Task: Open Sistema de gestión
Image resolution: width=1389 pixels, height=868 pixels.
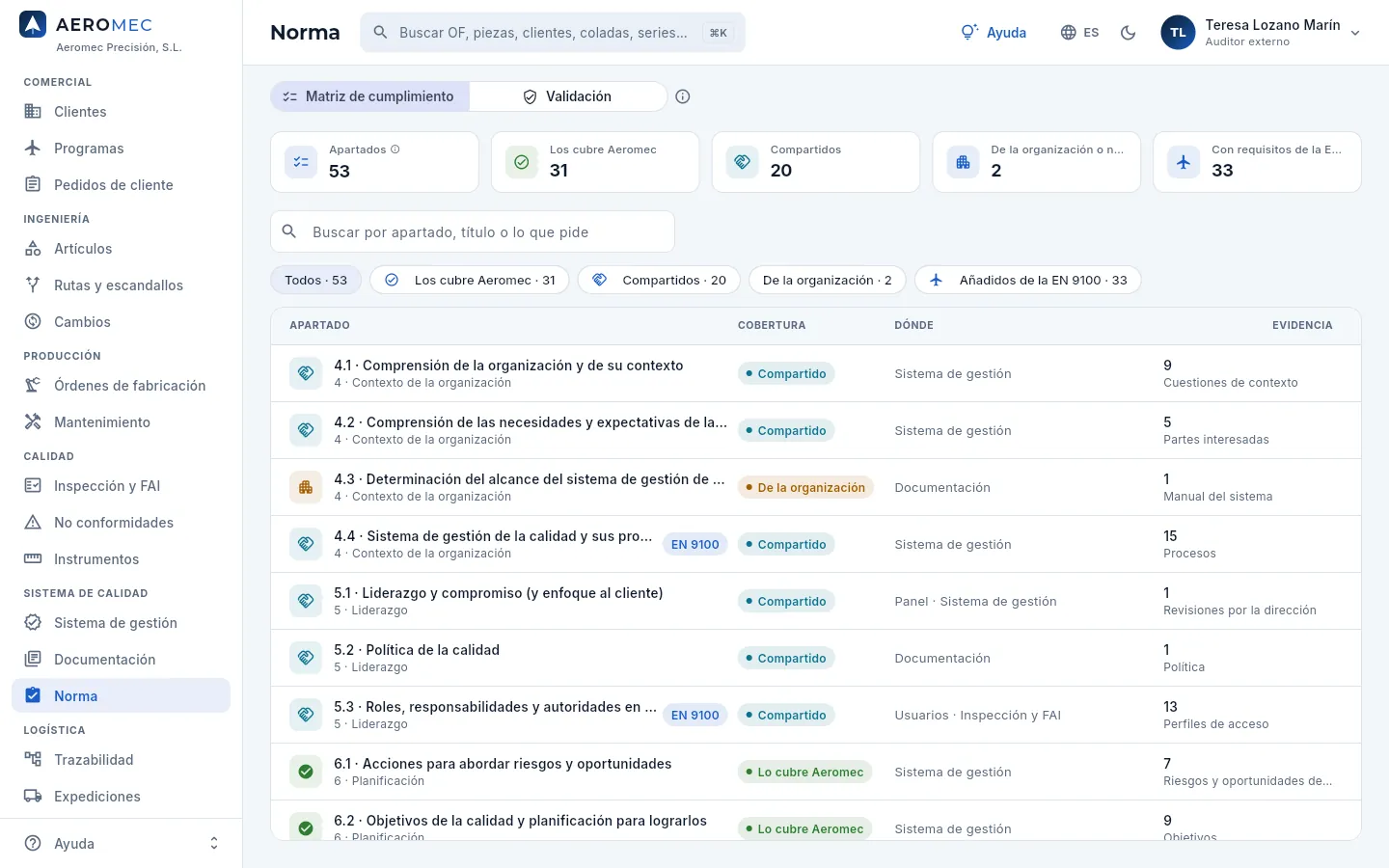Action: [121, 623]
